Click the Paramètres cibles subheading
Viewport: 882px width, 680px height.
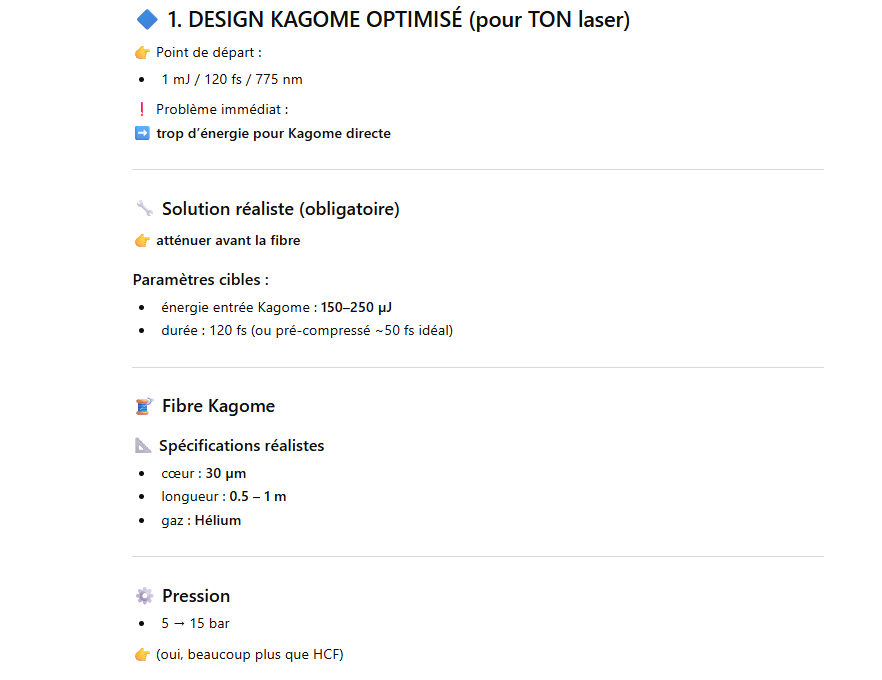click(201, 280)
